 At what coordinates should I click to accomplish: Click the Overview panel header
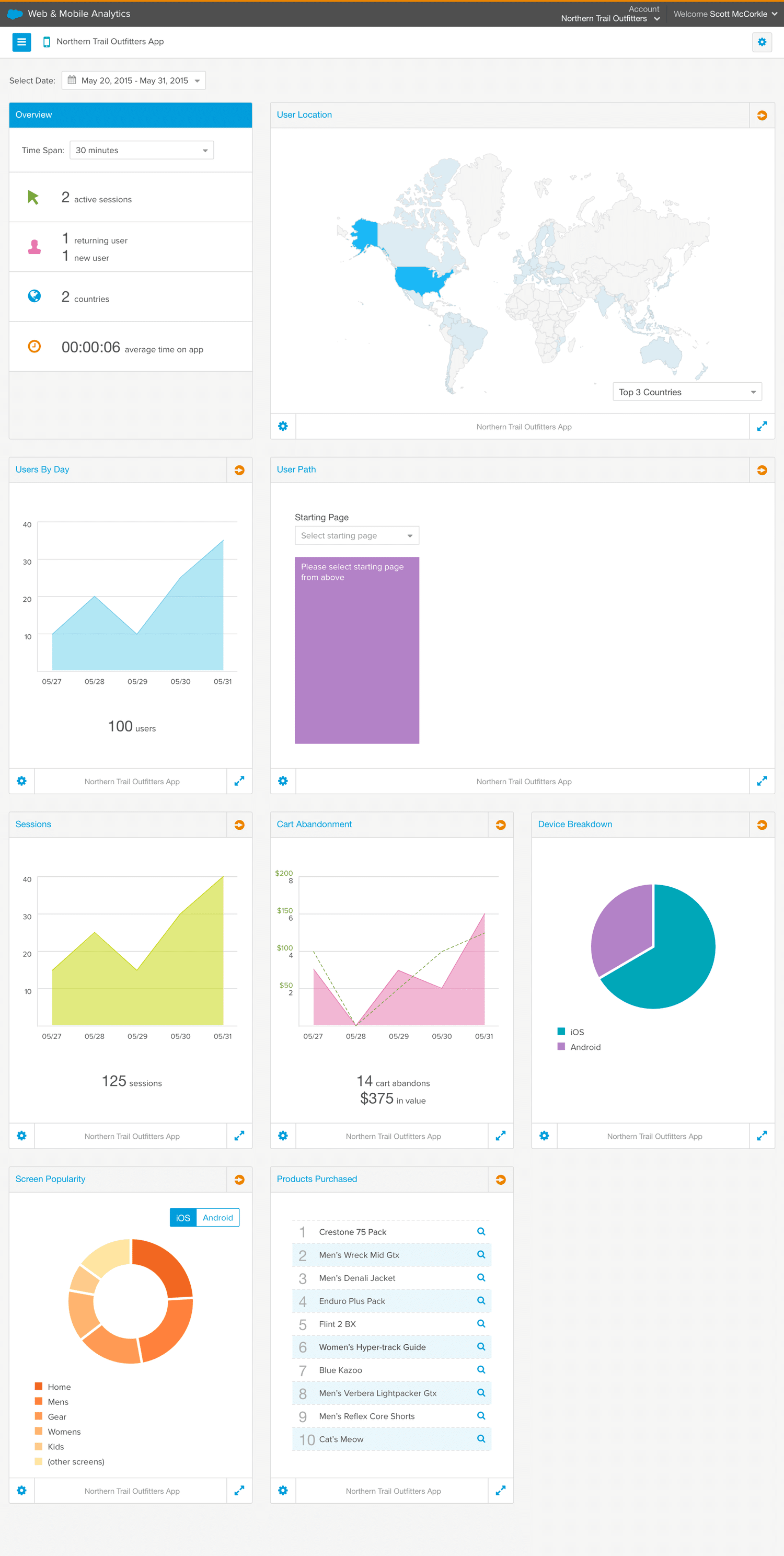point(131,115)
